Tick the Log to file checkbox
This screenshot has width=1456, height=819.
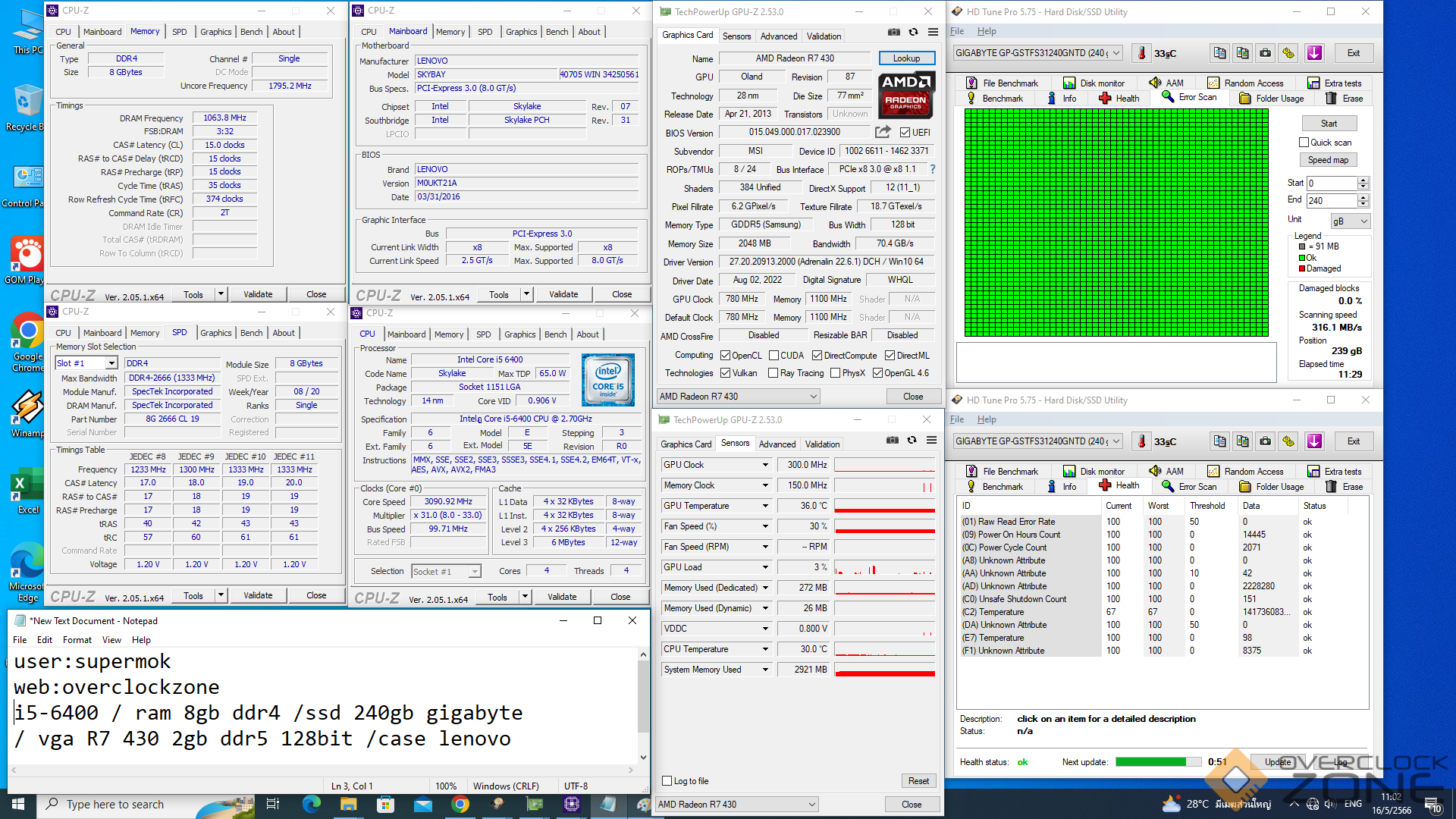coord(667,781)
